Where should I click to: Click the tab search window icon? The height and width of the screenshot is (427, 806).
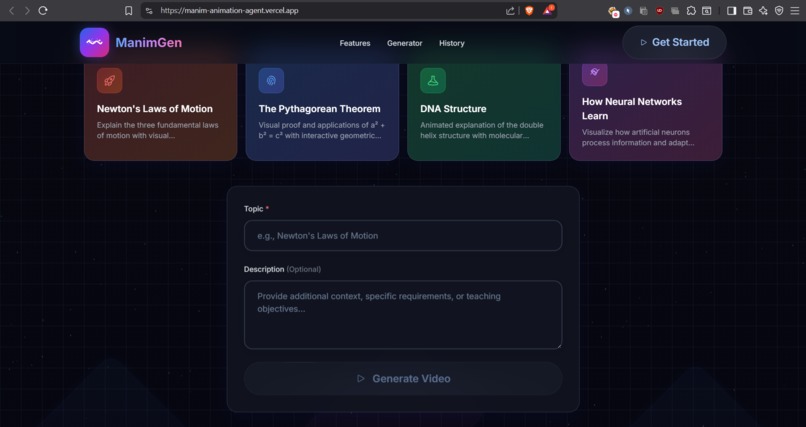pyautogui.click(x=707, y=10)
